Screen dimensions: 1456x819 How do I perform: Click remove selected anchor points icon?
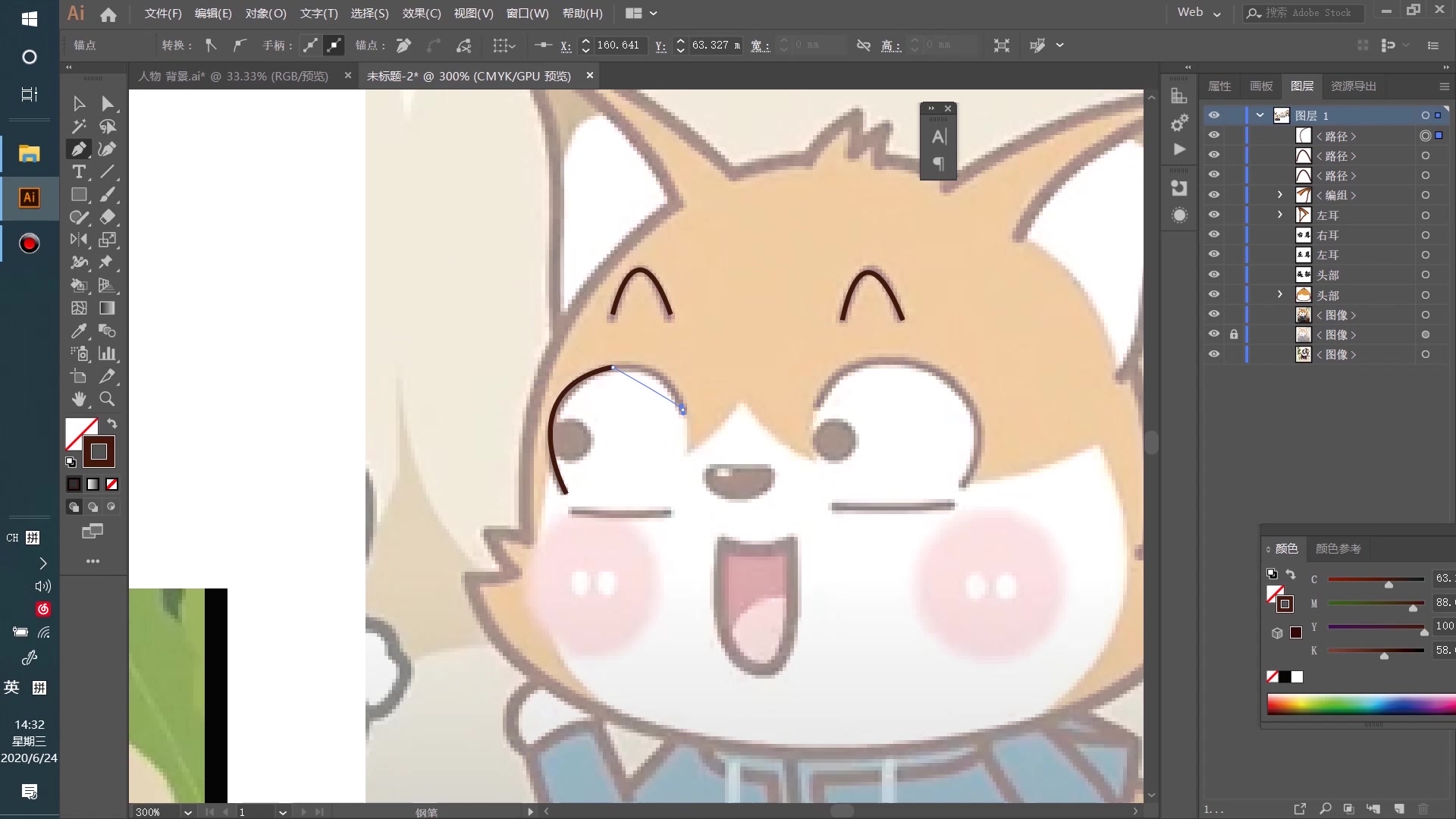403,45
